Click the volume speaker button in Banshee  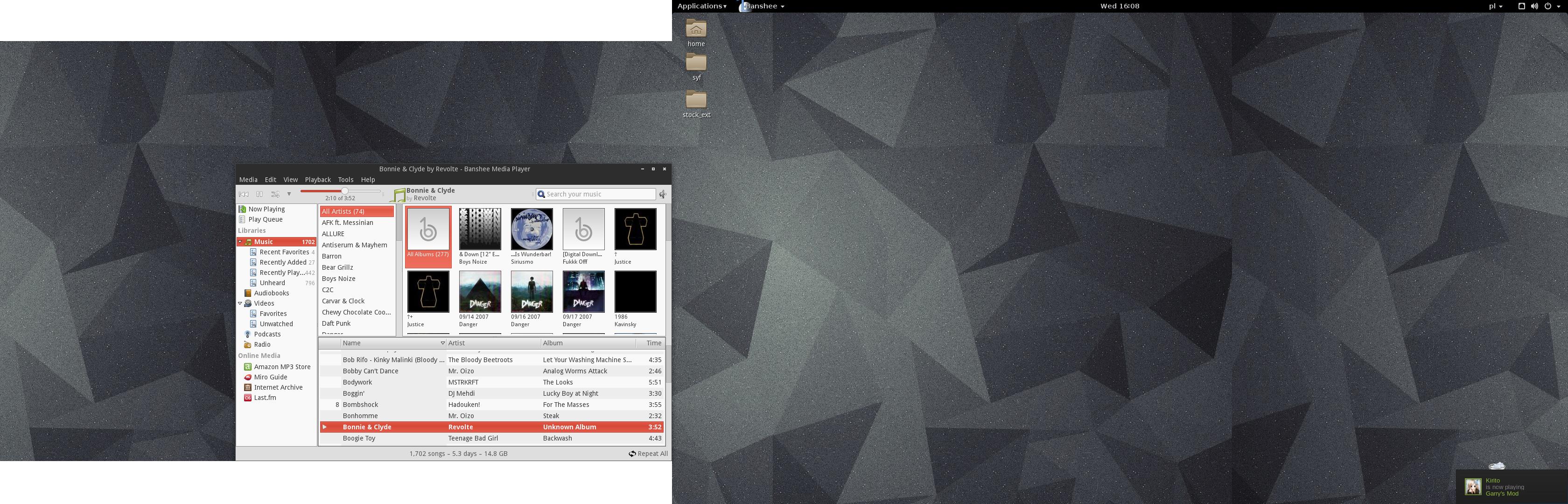click(x=663, y=194)
